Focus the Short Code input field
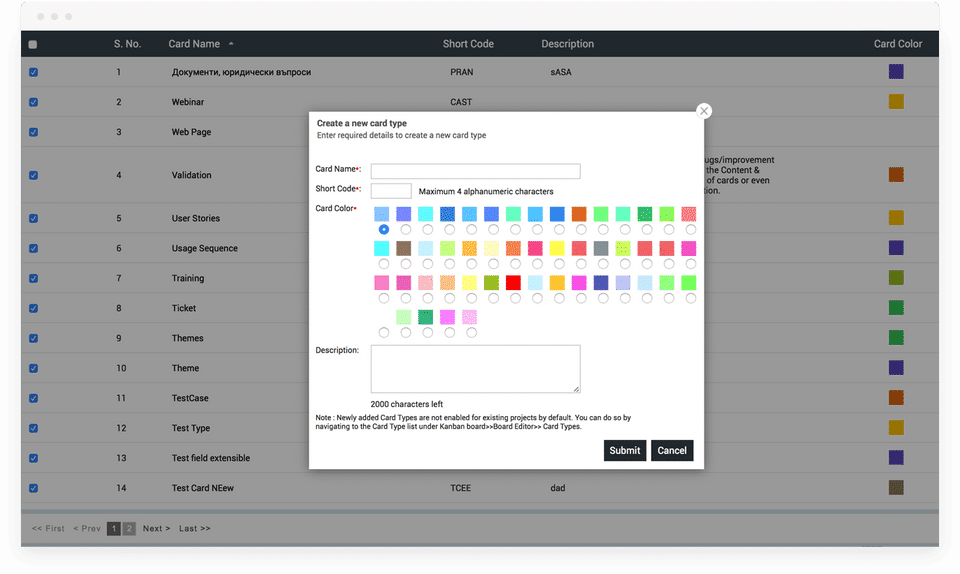This screenshot has height=574, width=960. pos(391,191)
